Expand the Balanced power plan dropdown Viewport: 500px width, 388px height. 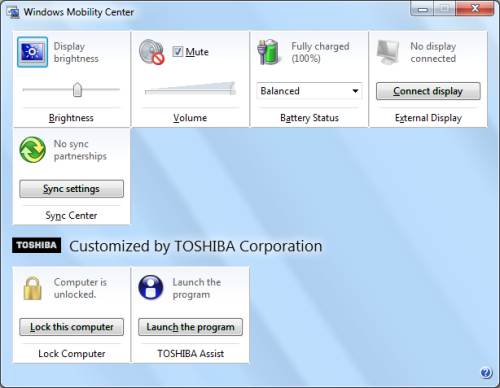click(x=309, y=91)
